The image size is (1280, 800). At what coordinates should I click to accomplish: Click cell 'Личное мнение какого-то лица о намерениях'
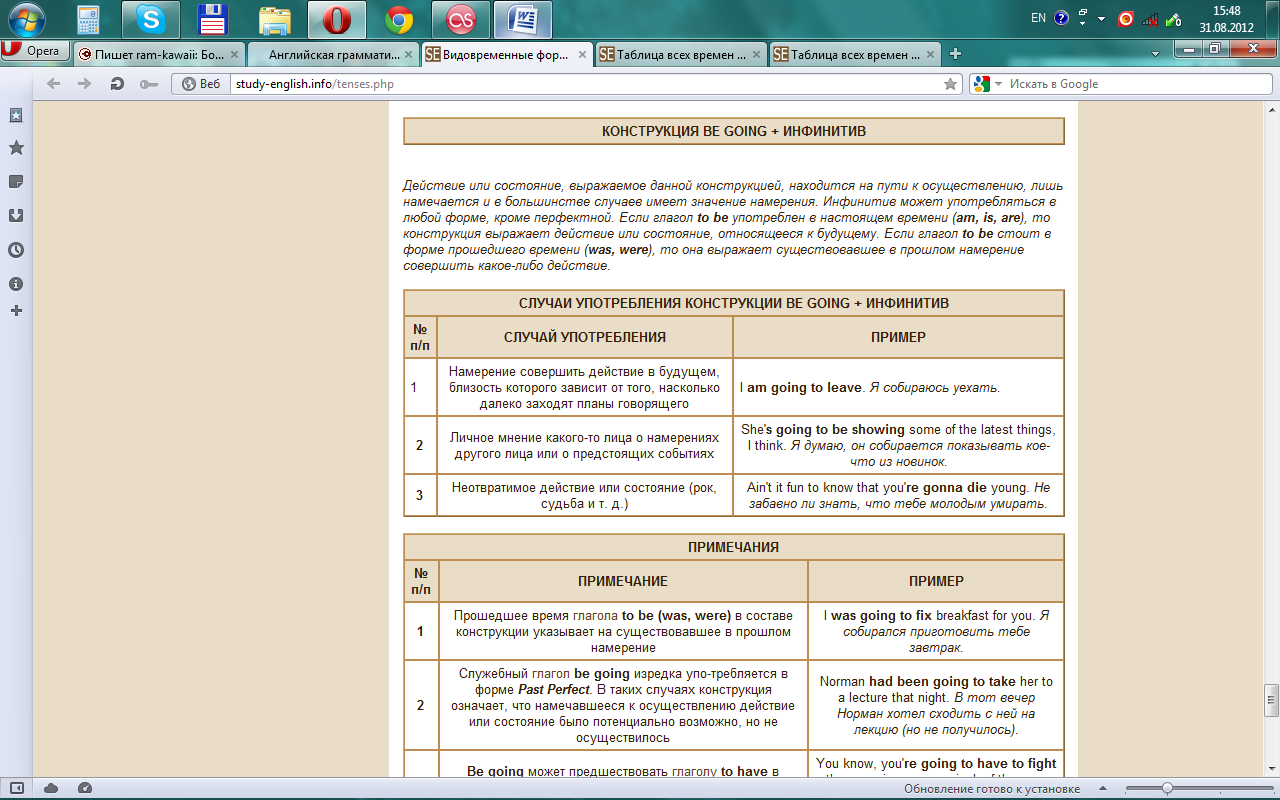[585, 445]
